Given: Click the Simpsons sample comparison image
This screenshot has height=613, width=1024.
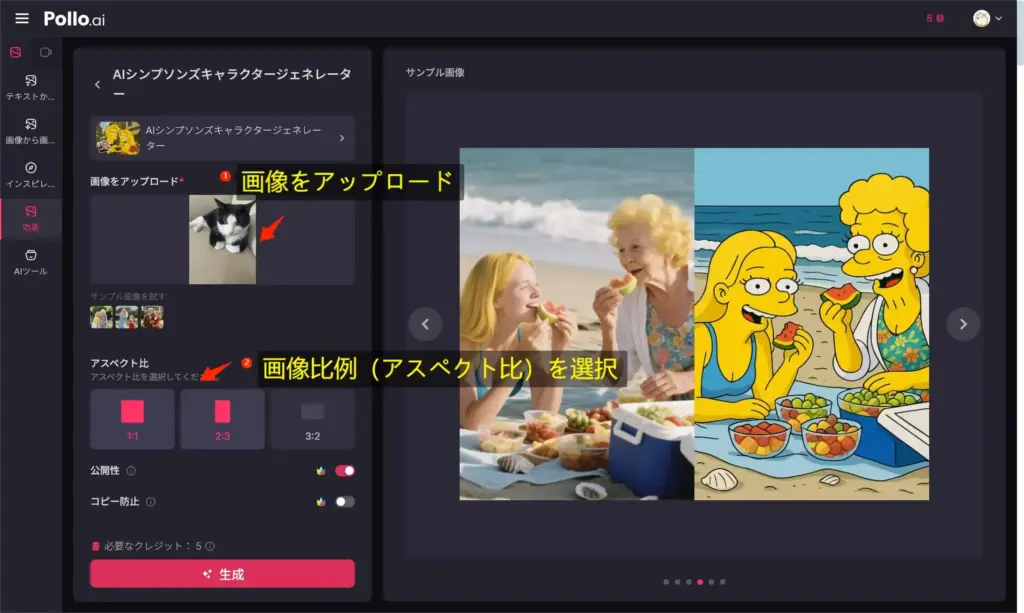Looking at the screenshot, I should pos(694,324).
